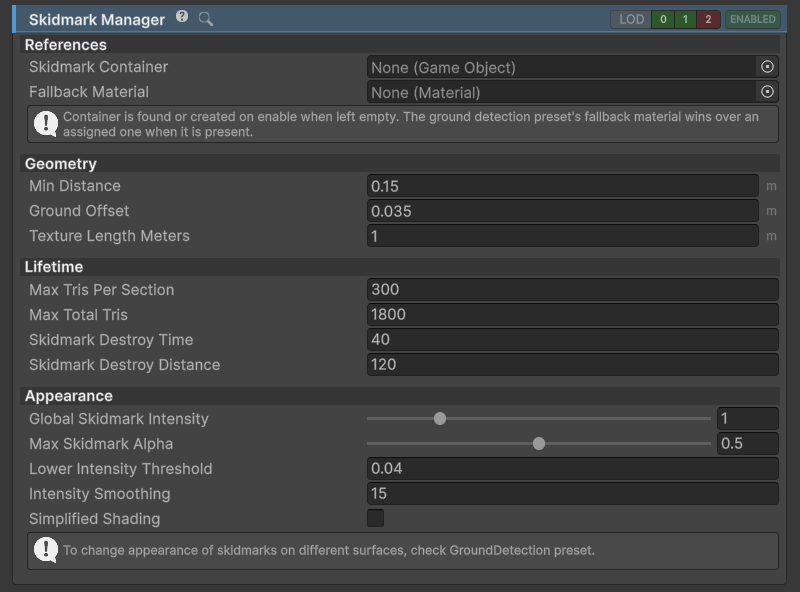The image size is (800, 592).
Task: Click the Intensity Smoothing label
Action: [99, 494]
